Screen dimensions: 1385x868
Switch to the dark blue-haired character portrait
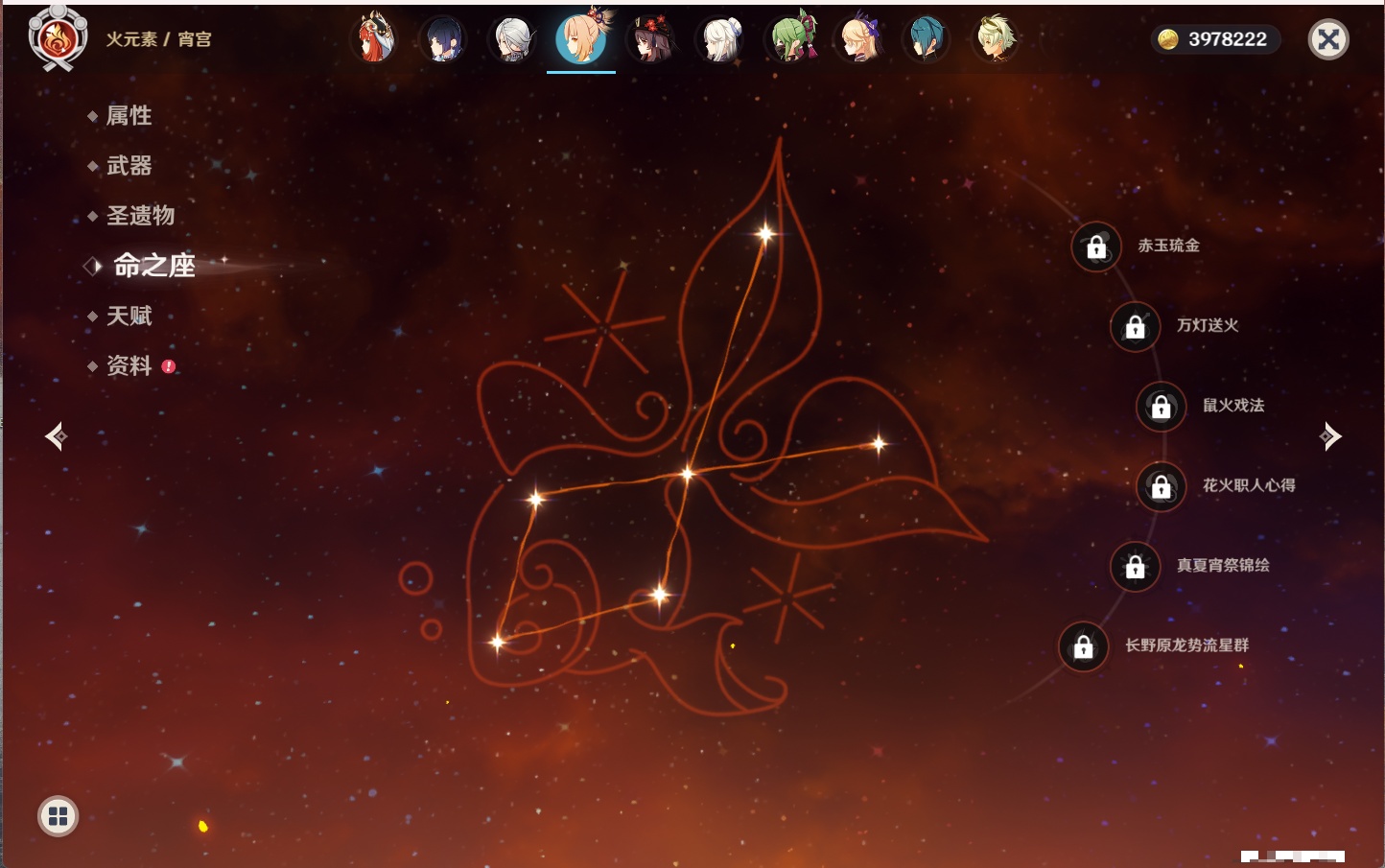pyautogui.click(x=443, y=39)
